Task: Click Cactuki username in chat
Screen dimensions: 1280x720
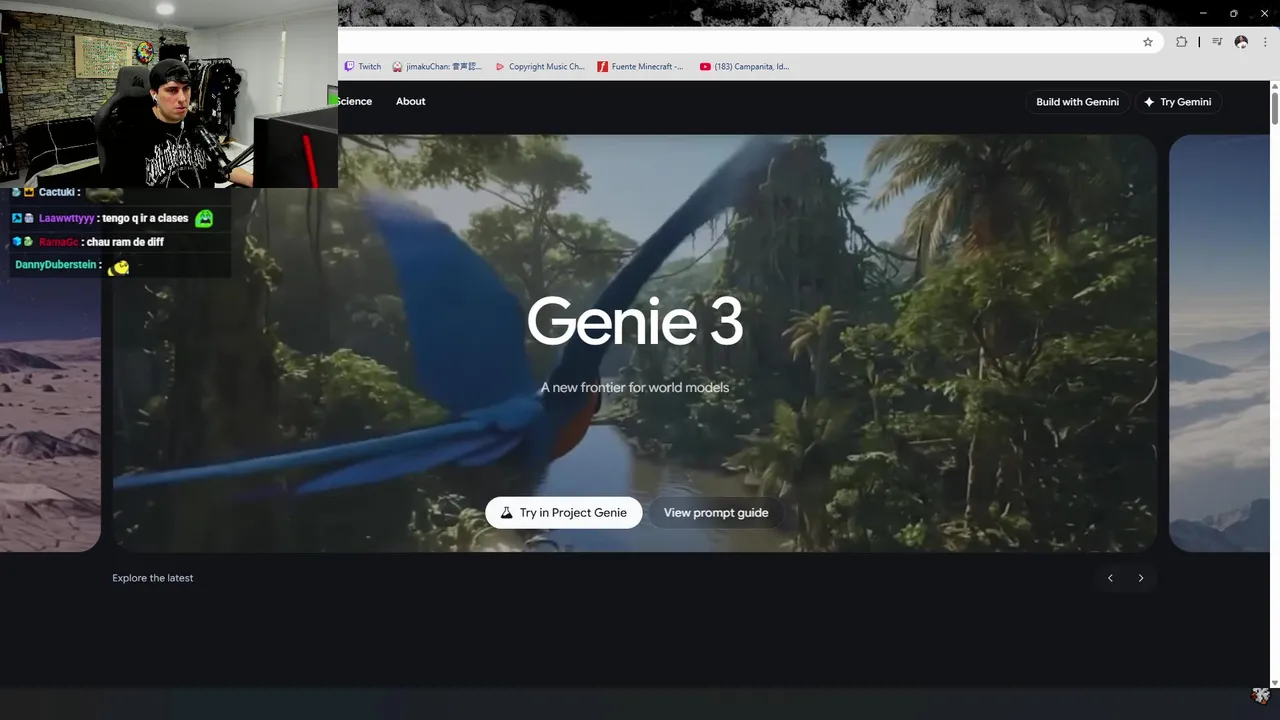Action: point(57,193)
